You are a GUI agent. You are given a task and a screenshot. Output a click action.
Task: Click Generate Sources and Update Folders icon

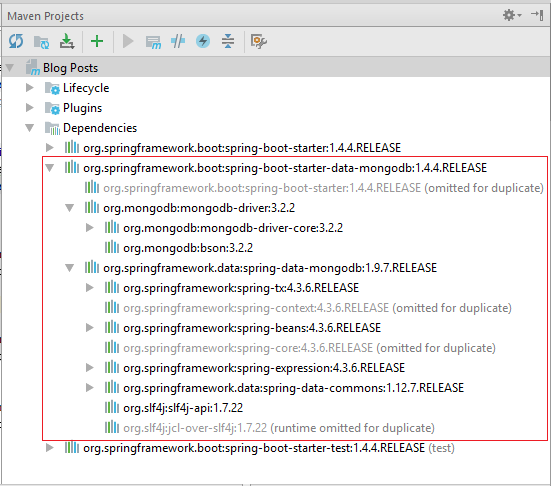pyautogui.click(x=41, y=42)
